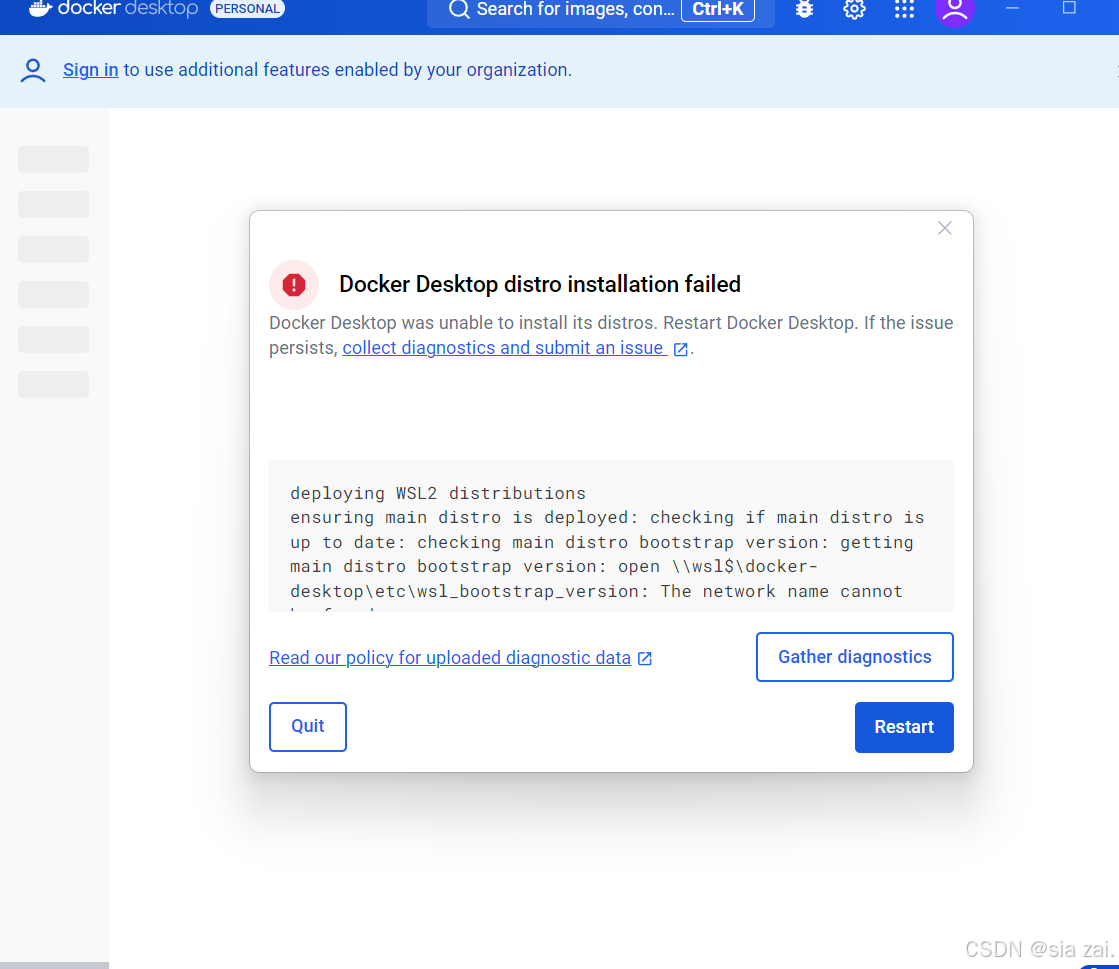Click the Restart button

[904, 726]
